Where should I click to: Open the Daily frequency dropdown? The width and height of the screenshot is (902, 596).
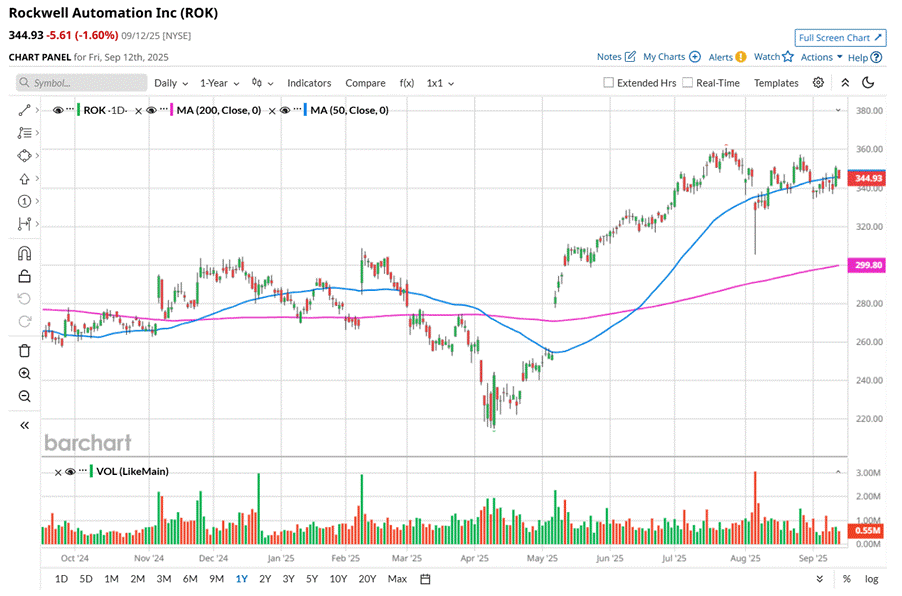click(171, 83)
